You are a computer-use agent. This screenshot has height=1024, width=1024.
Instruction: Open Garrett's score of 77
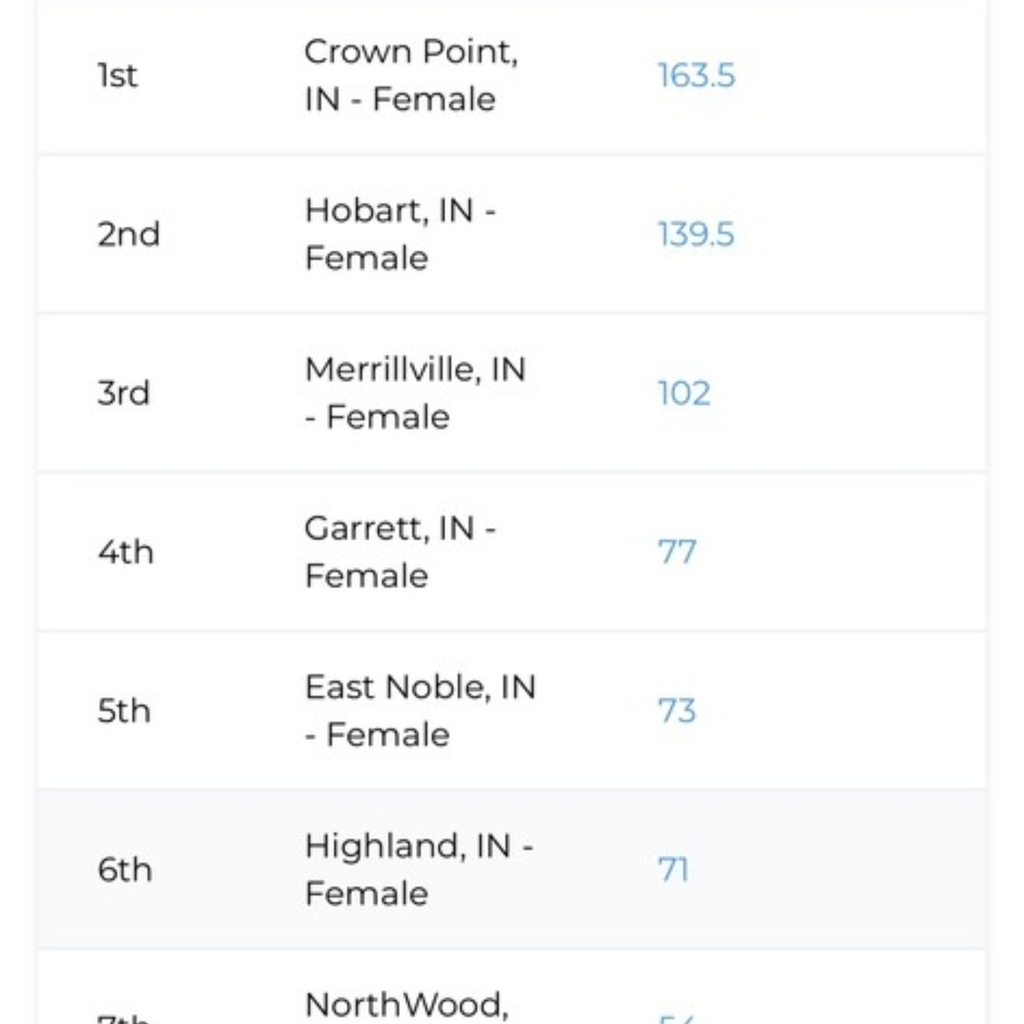(677, 552)
